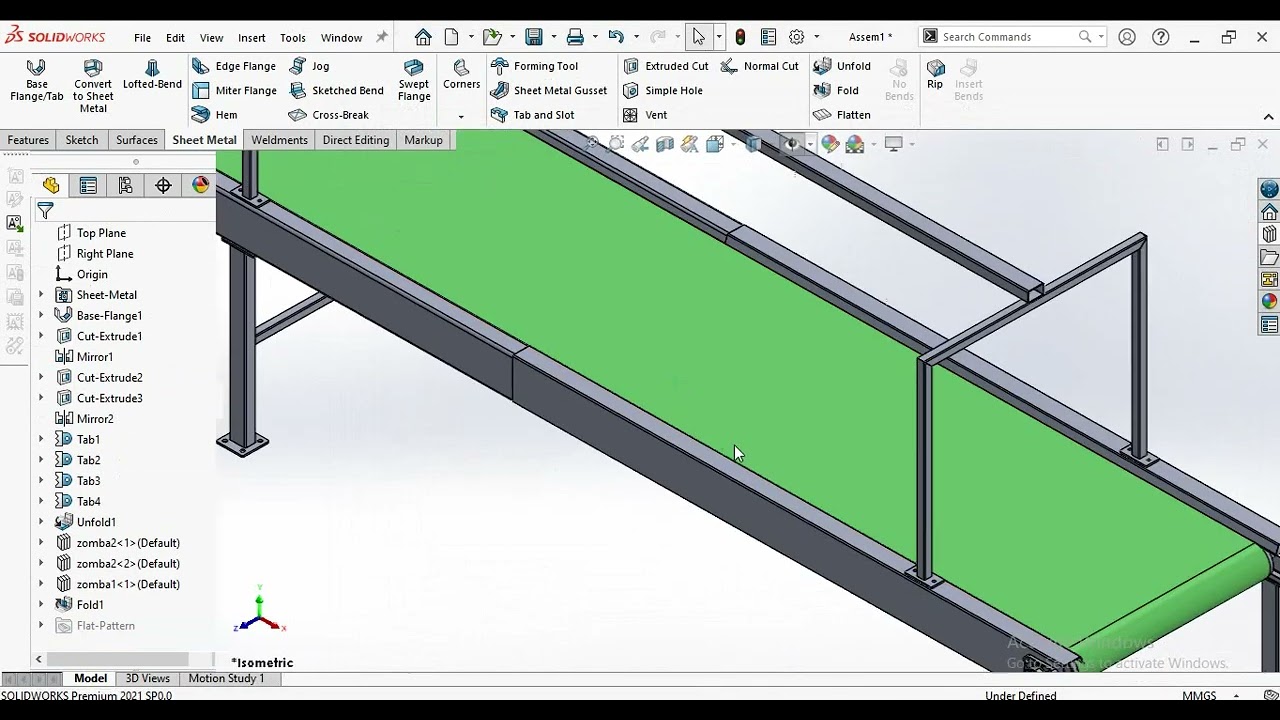Activate the Cross-Break tool
1280x720 pixels.
coord(329,115)
